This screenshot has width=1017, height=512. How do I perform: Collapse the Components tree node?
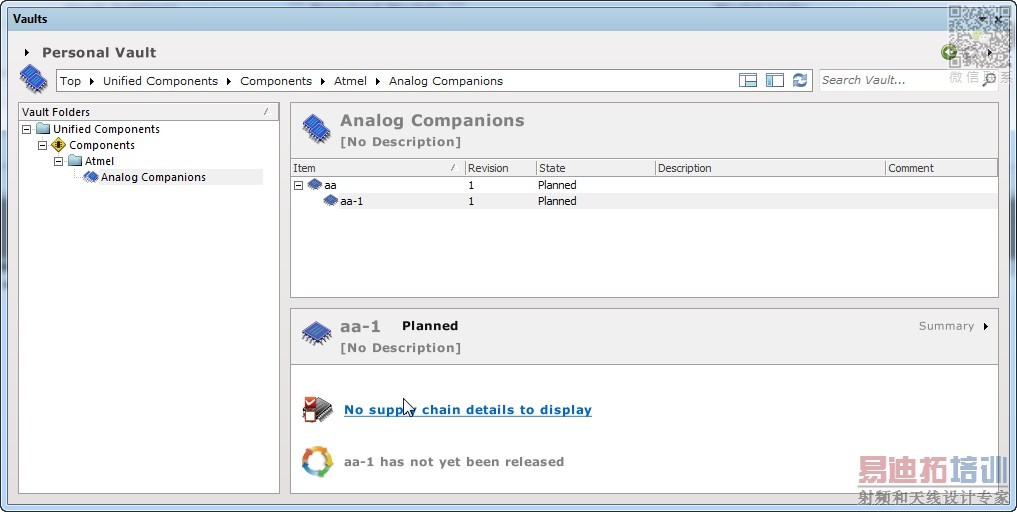pyautogui.click(x=43, y=145)
